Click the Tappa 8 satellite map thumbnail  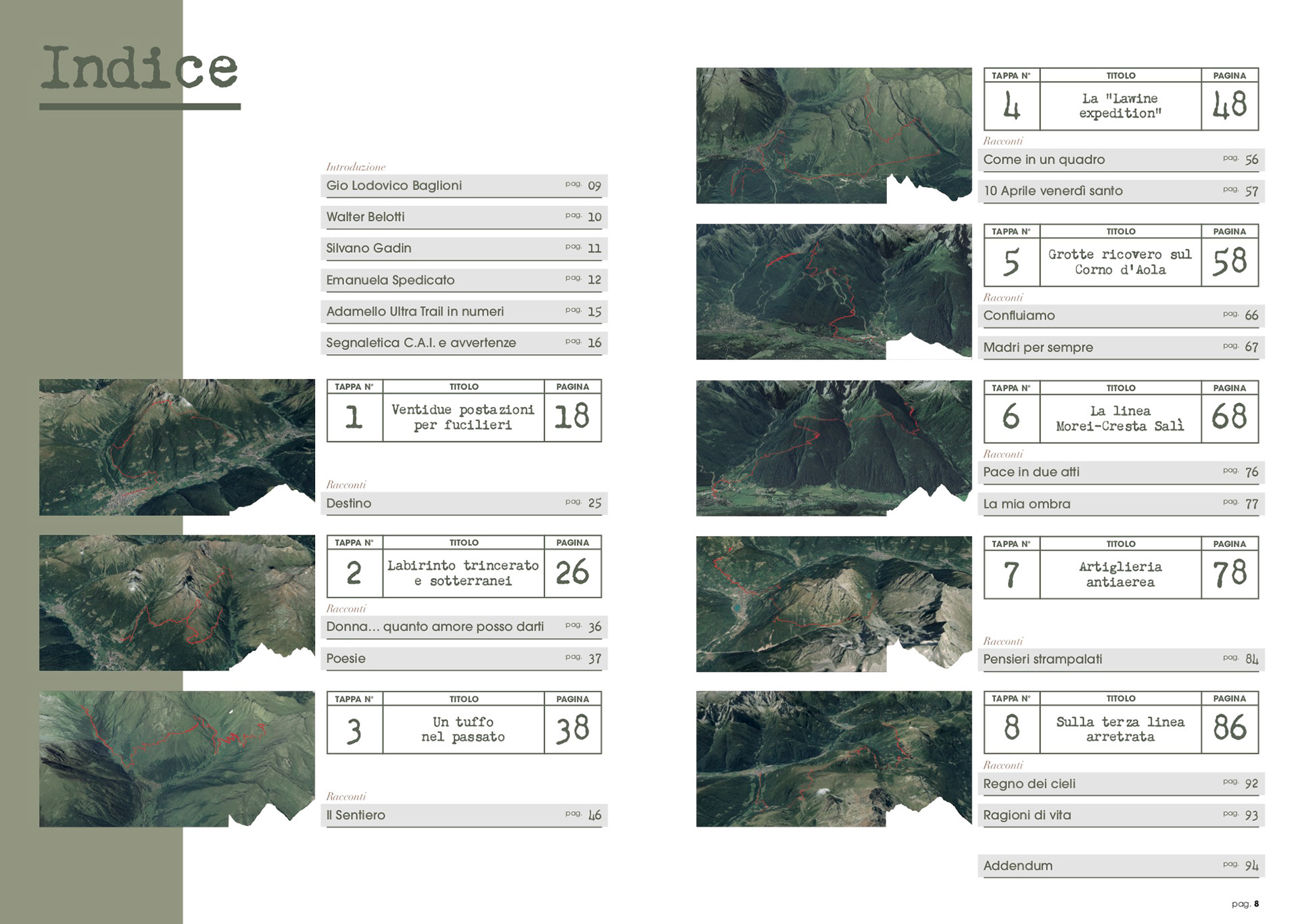click(834, 759)
